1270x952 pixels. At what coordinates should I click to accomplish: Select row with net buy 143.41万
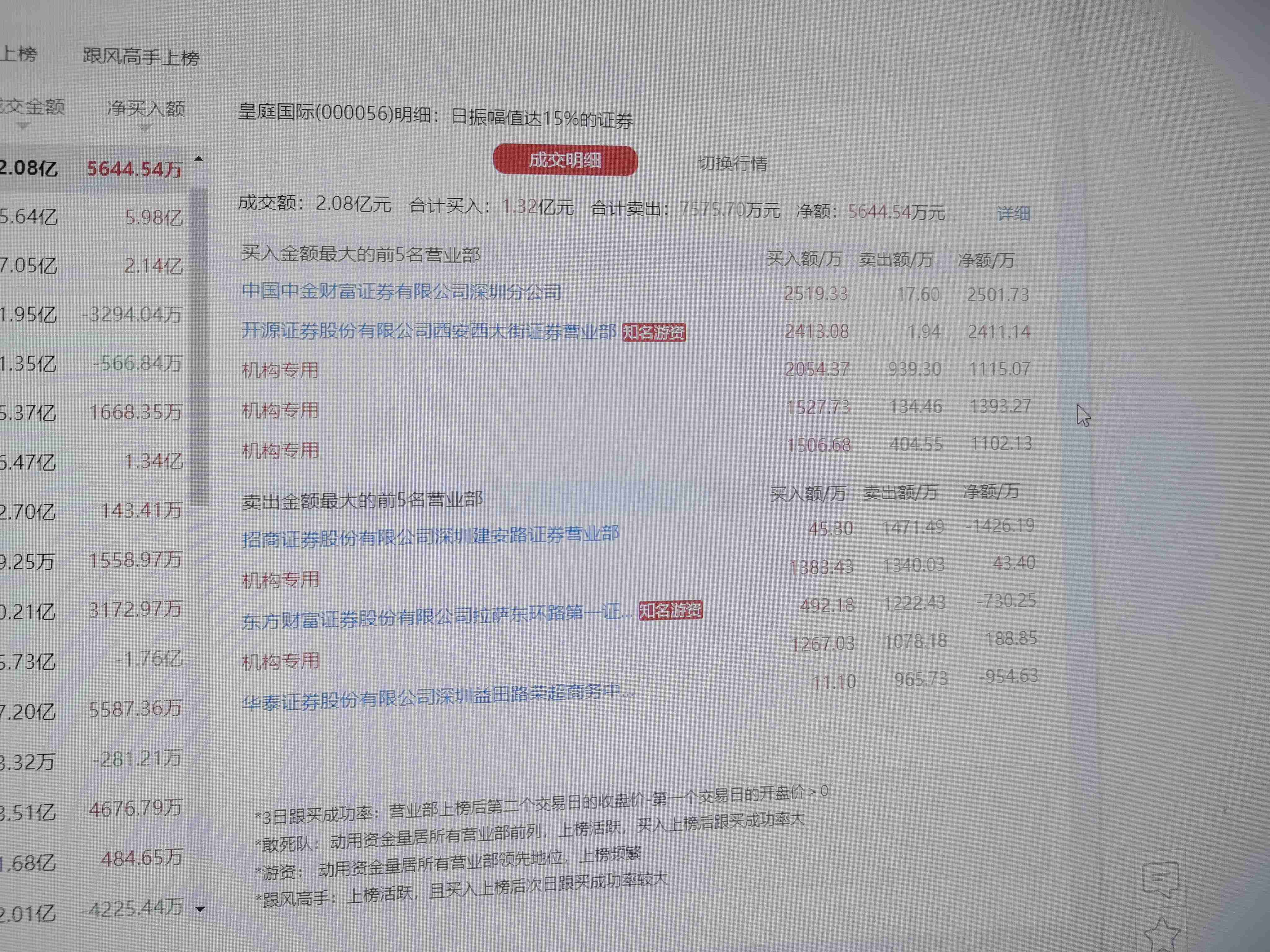[x=95, y=511]
